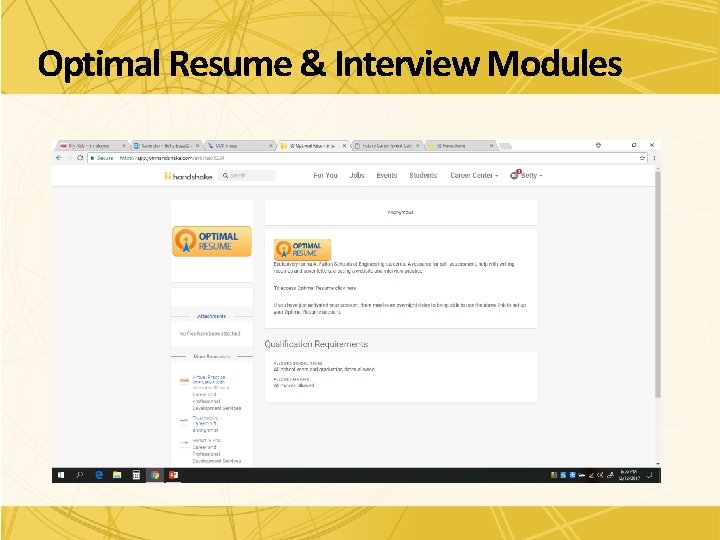Image resolution: width=720 pixels, height=540 pixels.
Task: Click the browser back arrow
Action: 59,158
